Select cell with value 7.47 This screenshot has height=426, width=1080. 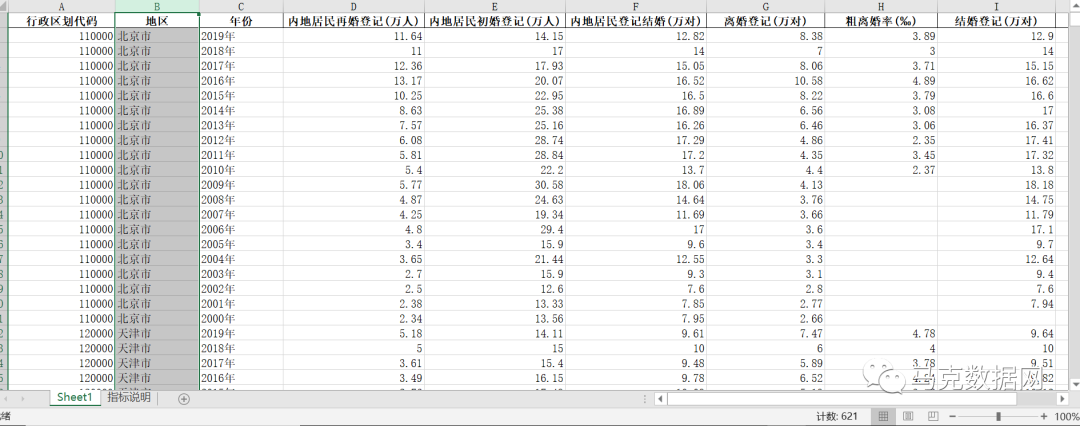[765, 334]
